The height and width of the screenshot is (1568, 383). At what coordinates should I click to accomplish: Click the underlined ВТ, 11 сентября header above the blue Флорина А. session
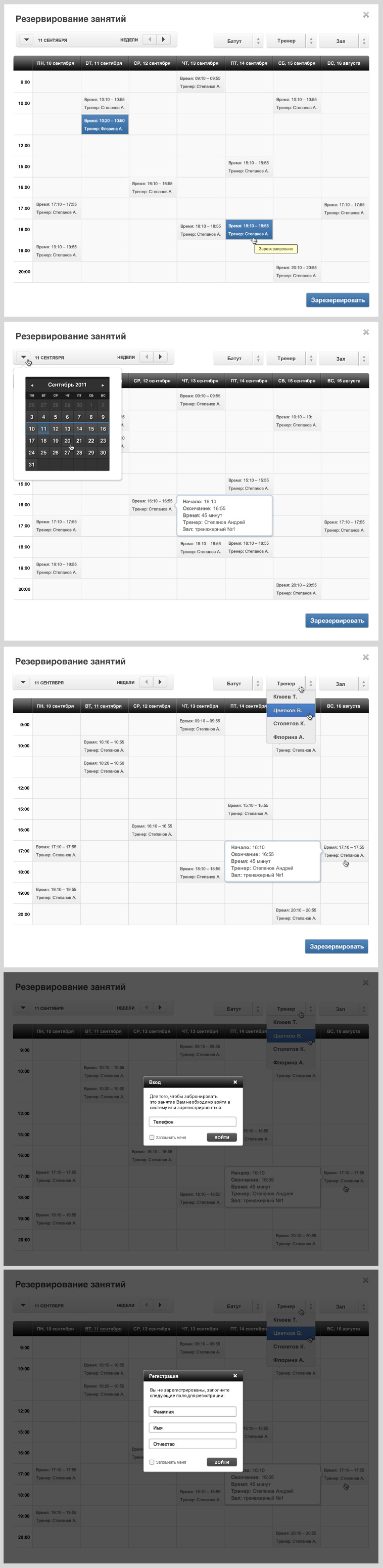(x=104, y=63)
